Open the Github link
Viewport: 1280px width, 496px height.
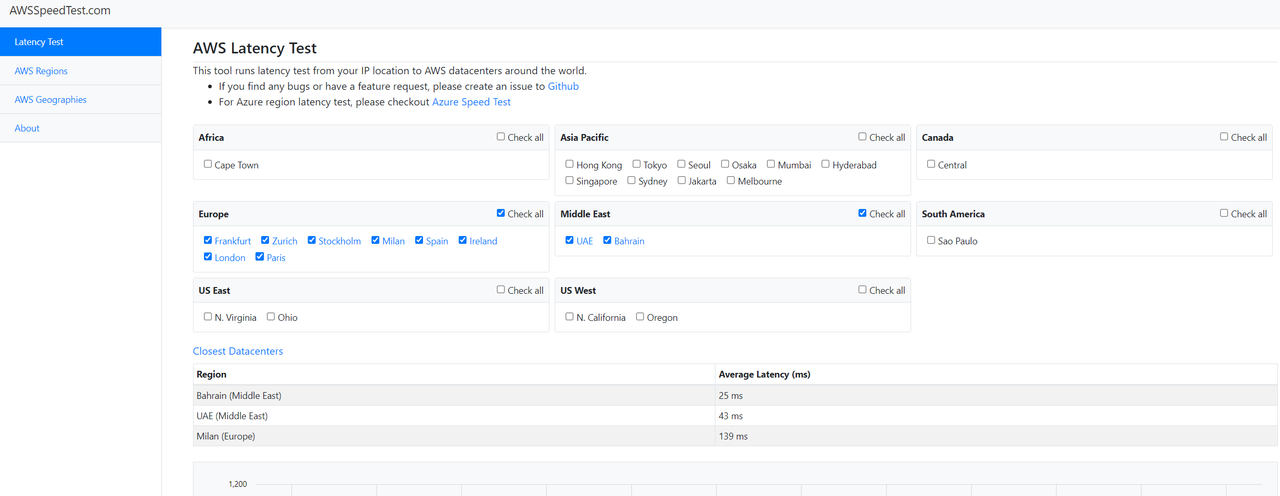point(563,87)
